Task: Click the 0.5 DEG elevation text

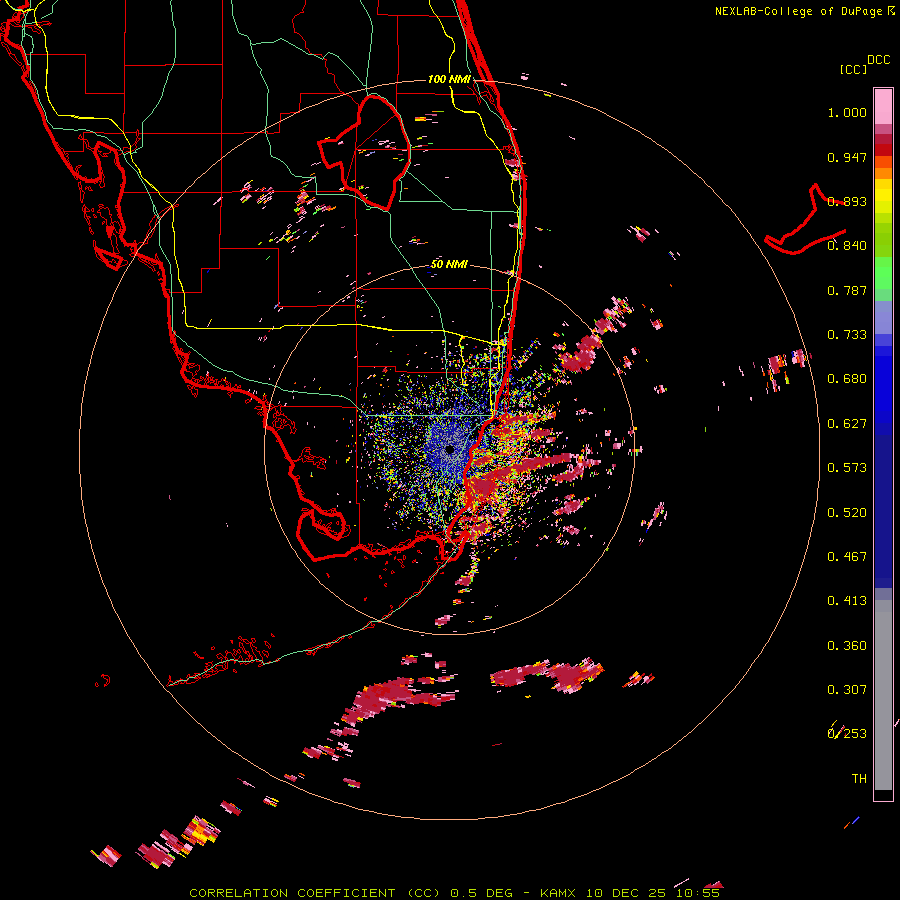Action: pos(482,893)
